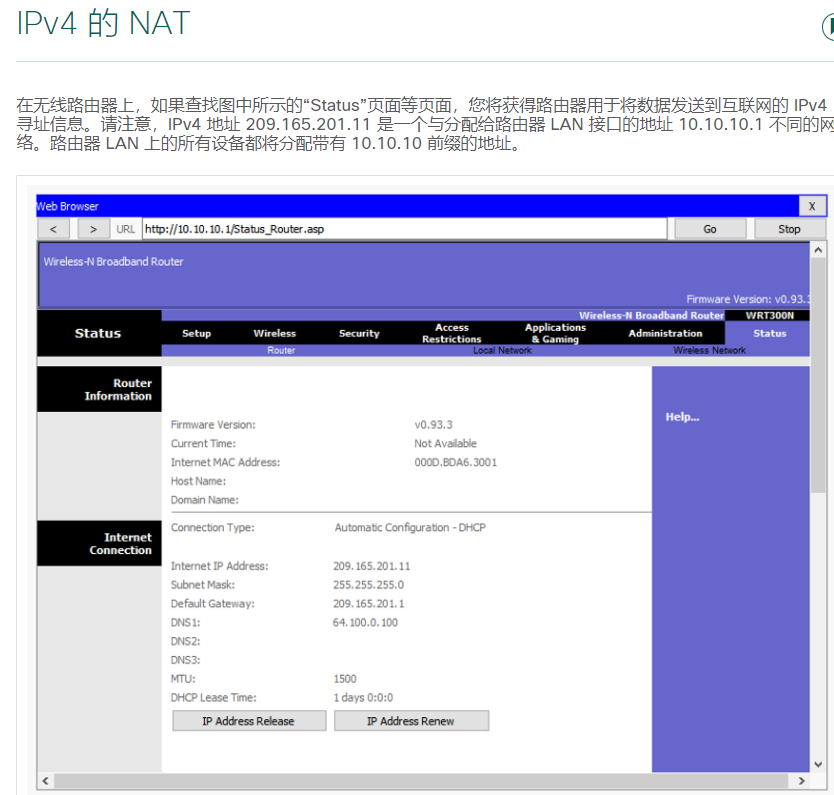Select the Applications & Gaming tab

(x=555, y=333)
